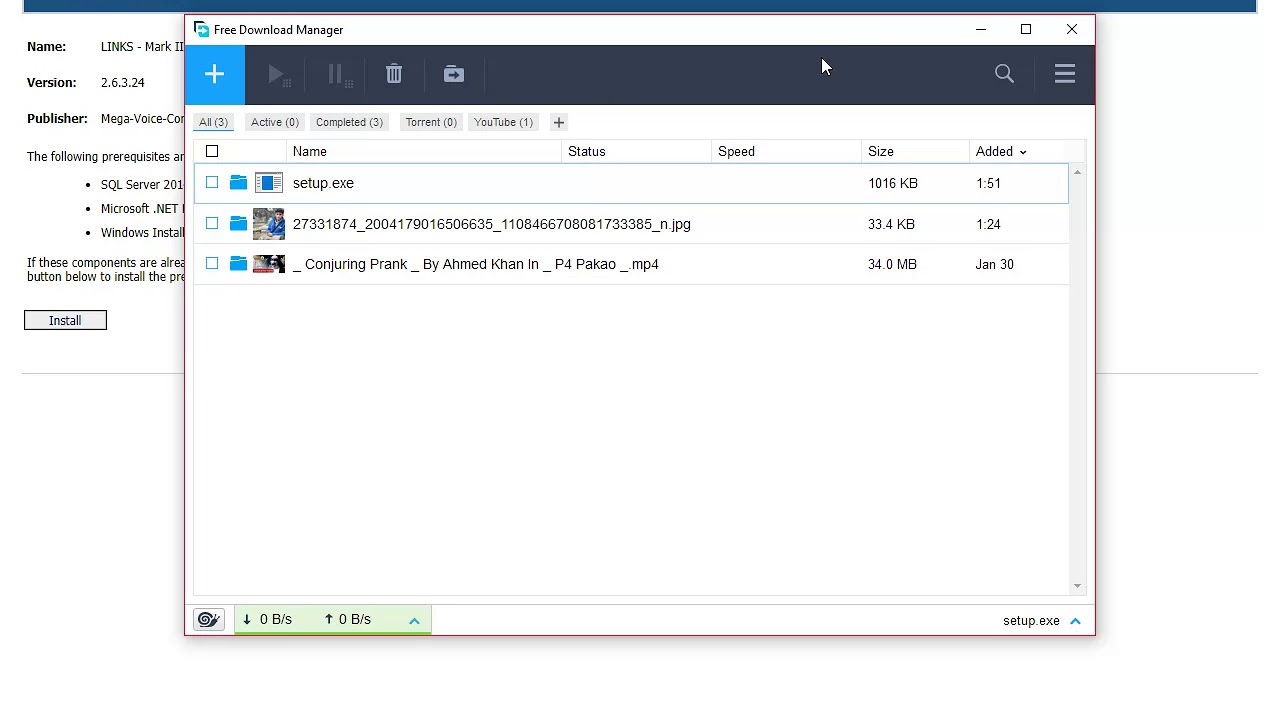This screenshot has height=720, width=1280.
Task: Add a new download with plus button
Action: pos(214,74)
